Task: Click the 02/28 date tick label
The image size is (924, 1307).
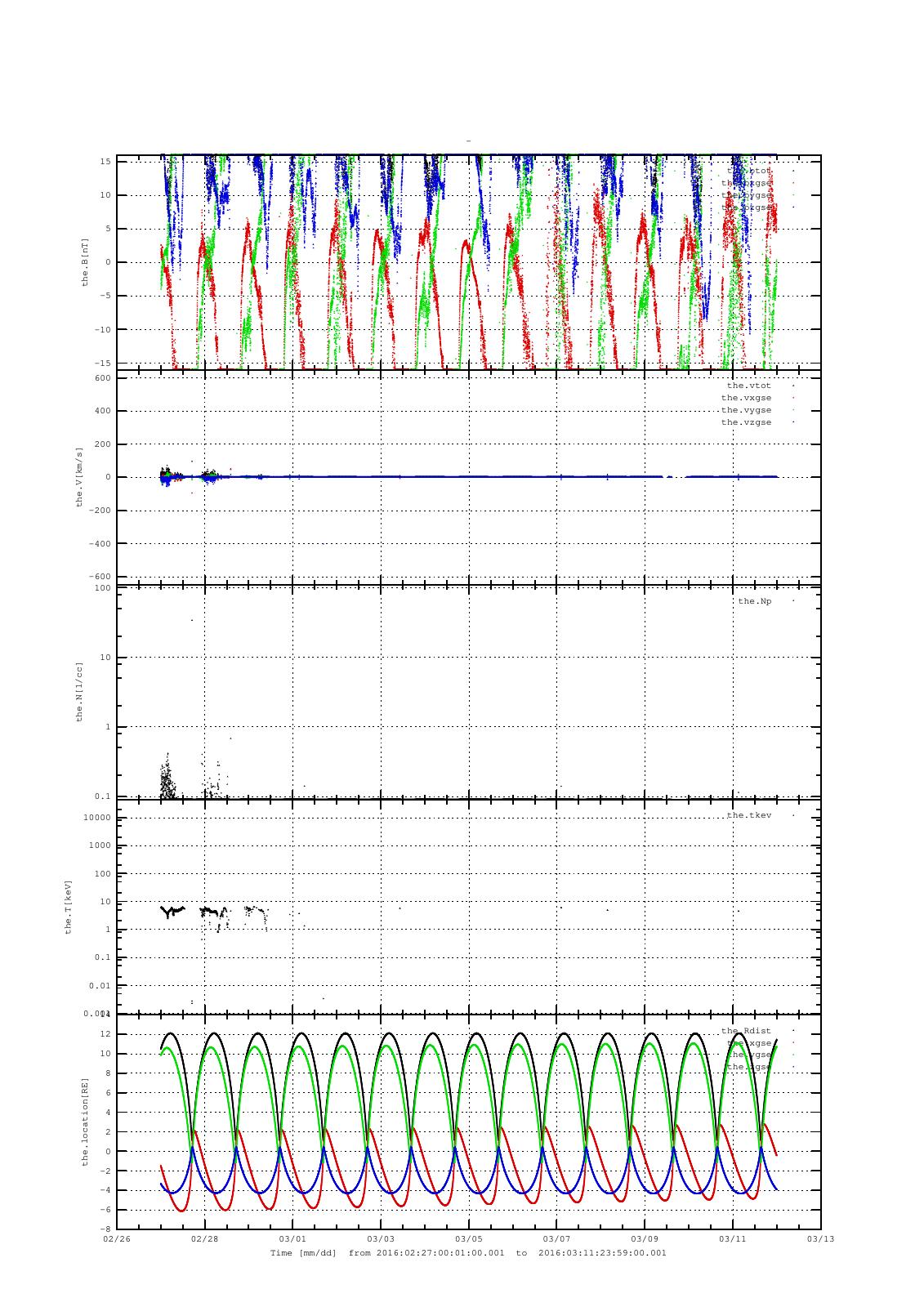Action: click(x=204, y=1238)
